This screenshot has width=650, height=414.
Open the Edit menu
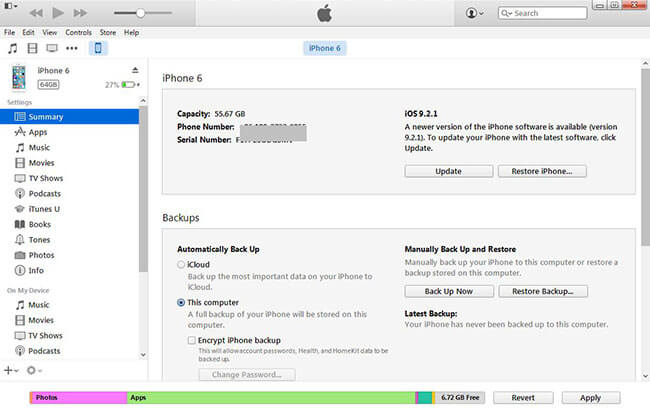pyautogui.click(x=28, y=32)
